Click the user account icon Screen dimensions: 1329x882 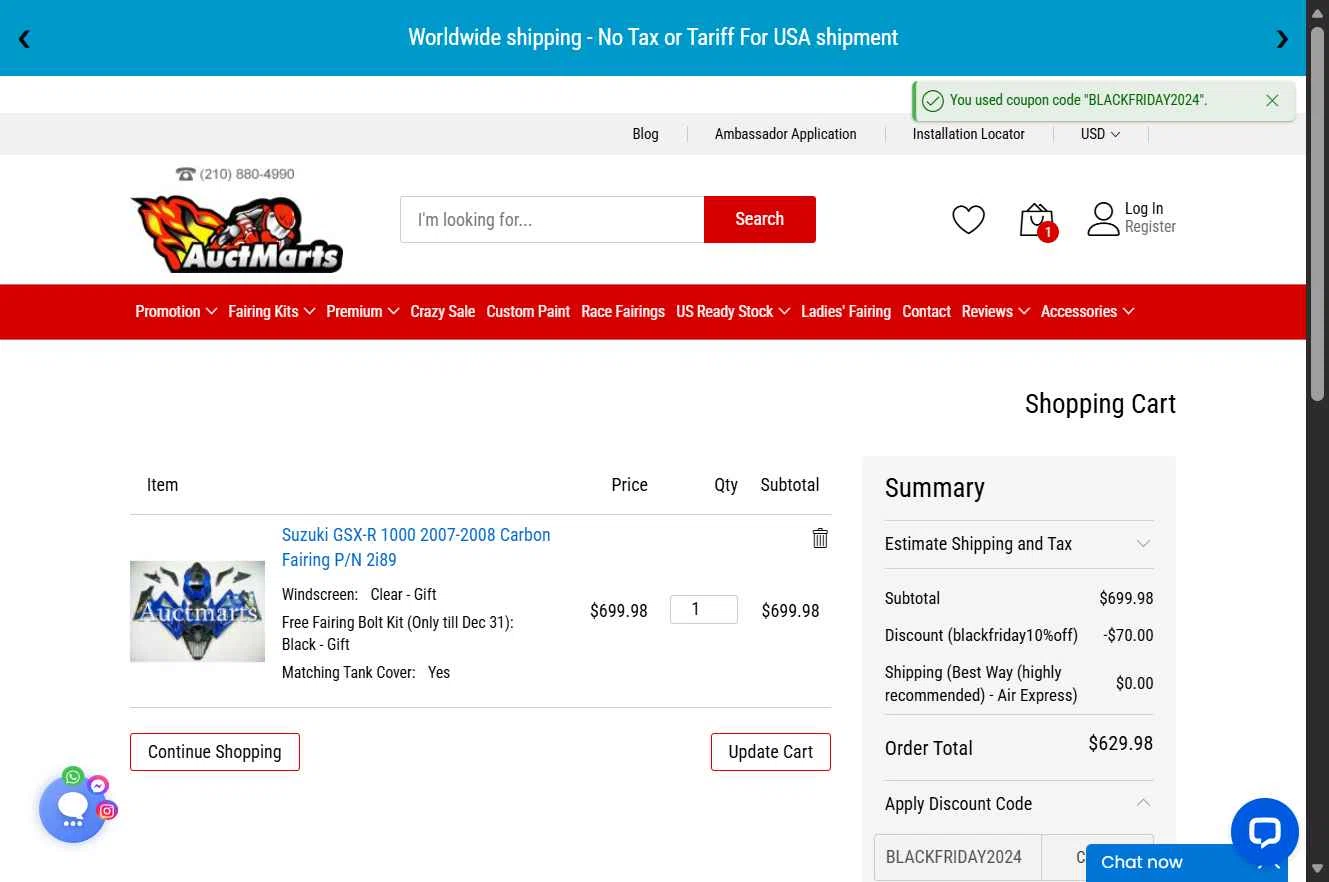click(1103, 219)
